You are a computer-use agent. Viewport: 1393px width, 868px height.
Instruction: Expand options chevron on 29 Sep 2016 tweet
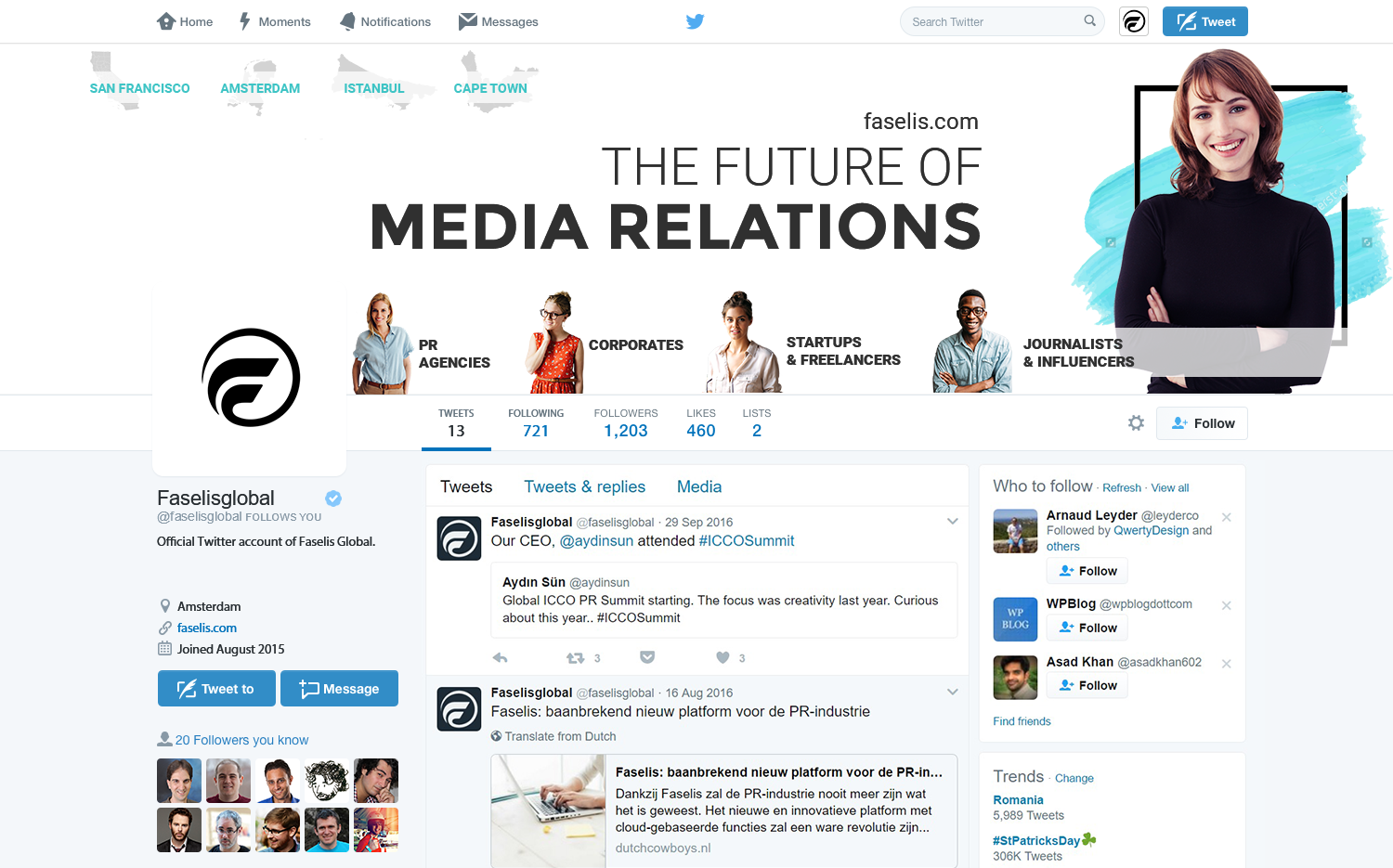[952, 521]
